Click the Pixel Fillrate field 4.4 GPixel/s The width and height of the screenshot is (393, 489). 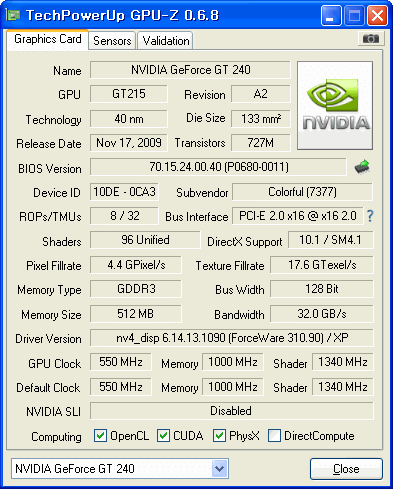pyautogui.click(x=136, y=265)
